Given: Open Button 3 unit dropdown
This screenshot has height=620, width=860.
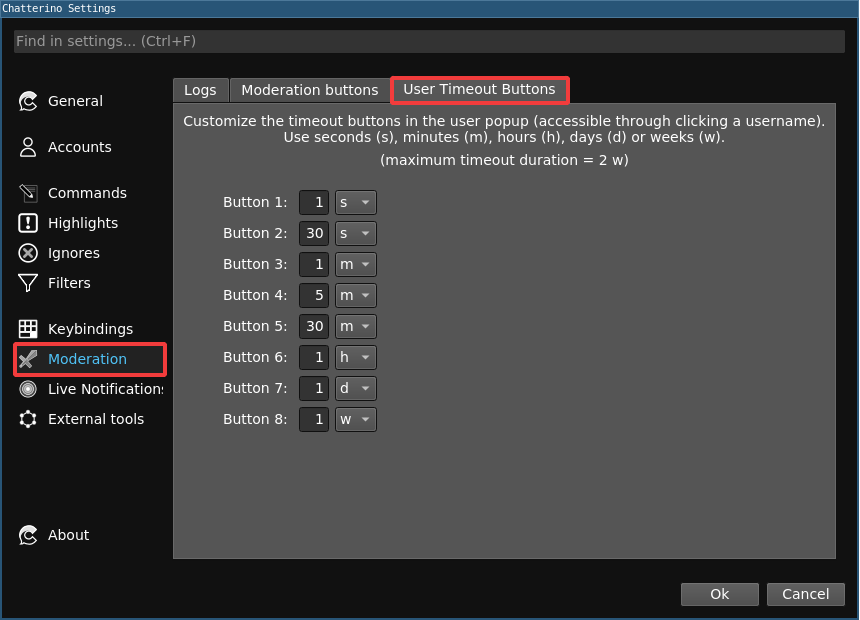Looking at the screenshot, I should tap(355, 264).
